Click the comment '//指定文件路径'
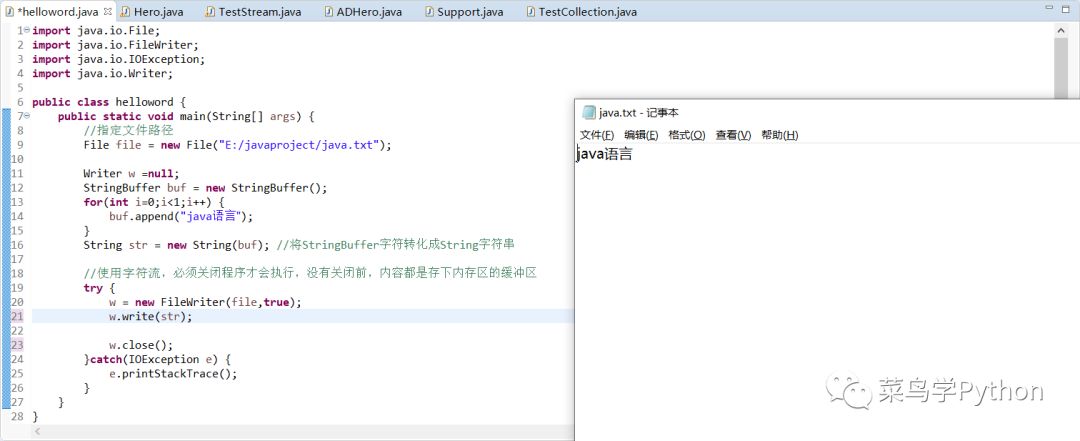This screenshot has width=1080, height=441. point(128,130)
